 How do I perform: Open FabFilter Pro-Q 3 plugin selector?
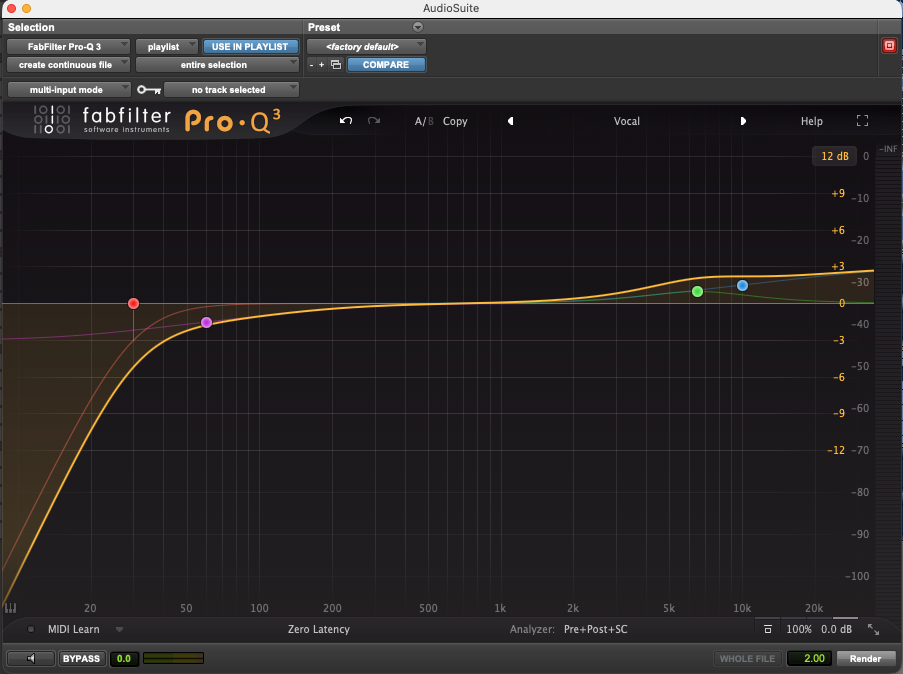point(68,47)
